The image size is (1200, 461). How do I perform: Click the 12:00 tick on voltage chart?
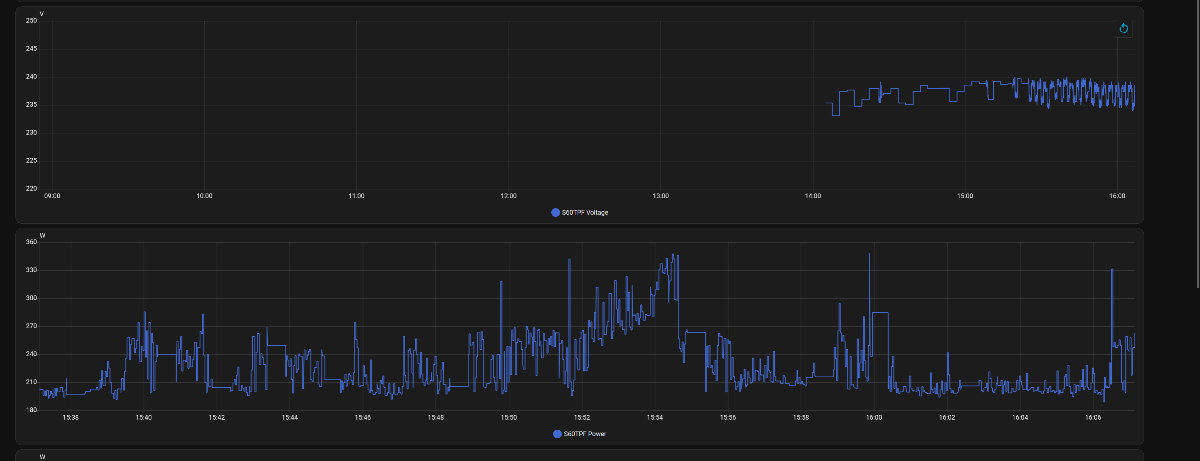click(x=508, y=196)
